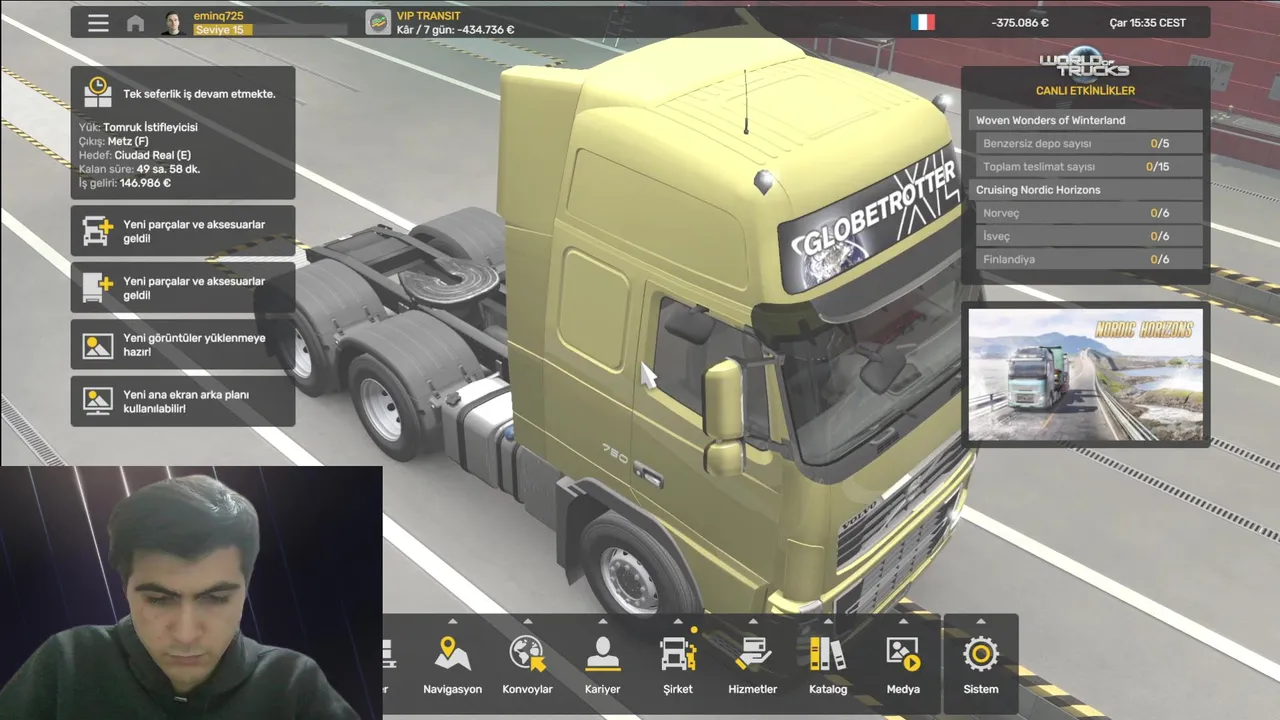Click the VIP TRANSIT company name

point(428,16)
